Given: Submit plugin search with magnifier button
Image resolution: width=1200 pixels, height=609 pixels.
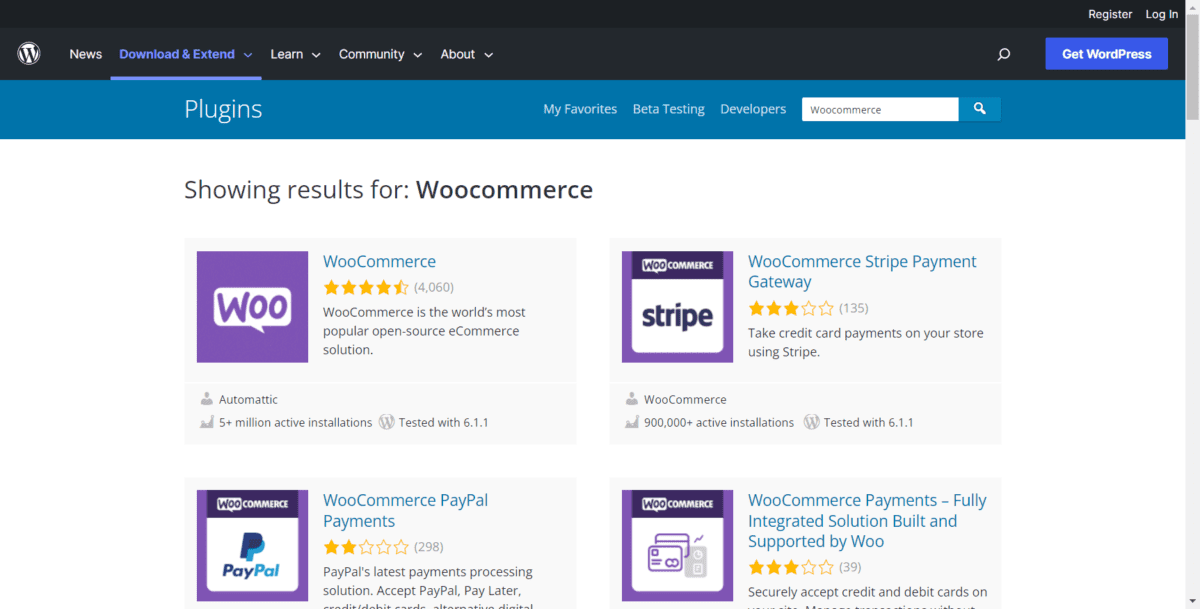Looking at the screenshot, I should 980,109.
